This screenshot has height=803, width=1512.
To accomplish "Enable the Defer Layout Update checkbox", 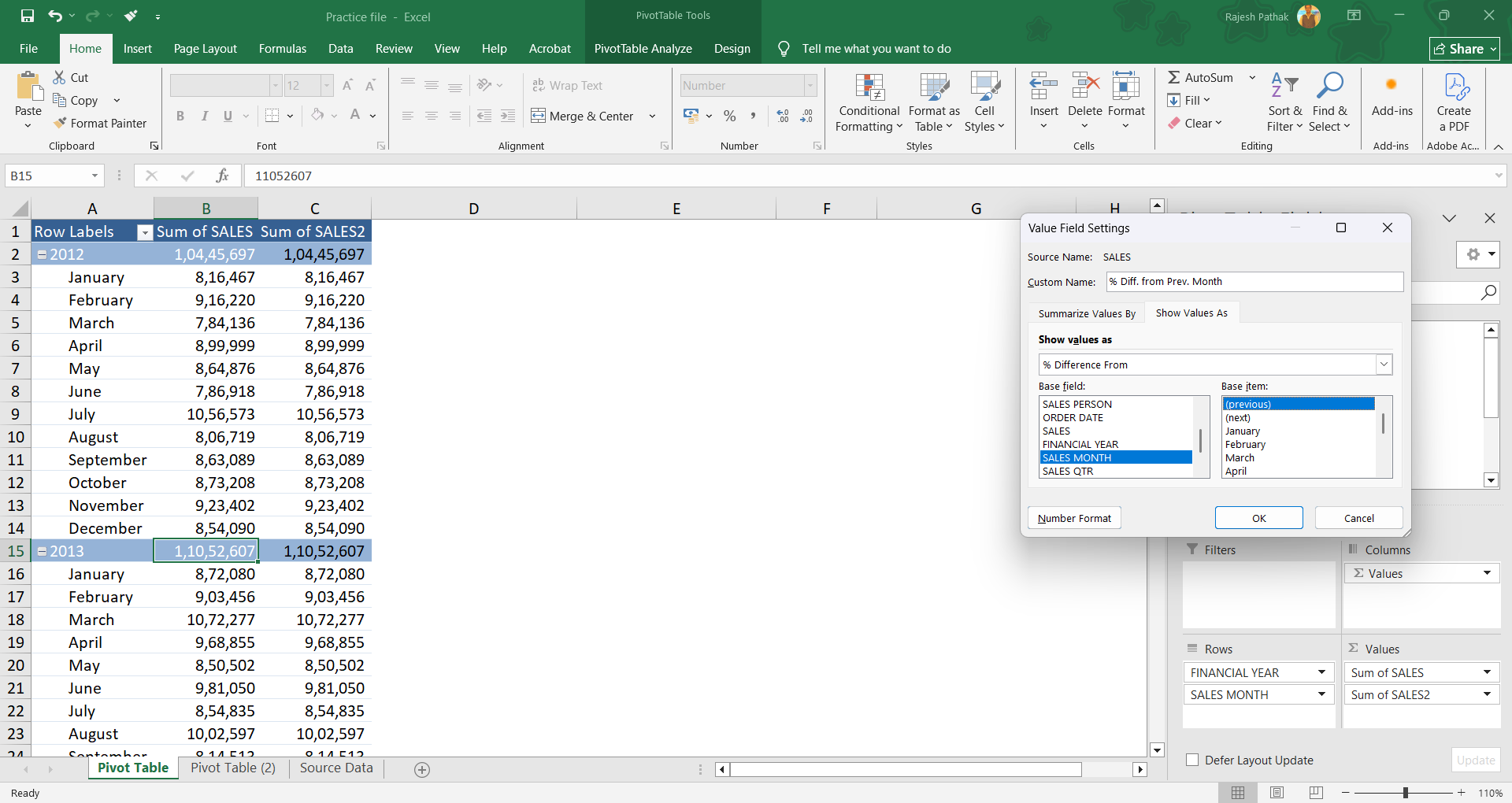I will tap(1192, 760).
